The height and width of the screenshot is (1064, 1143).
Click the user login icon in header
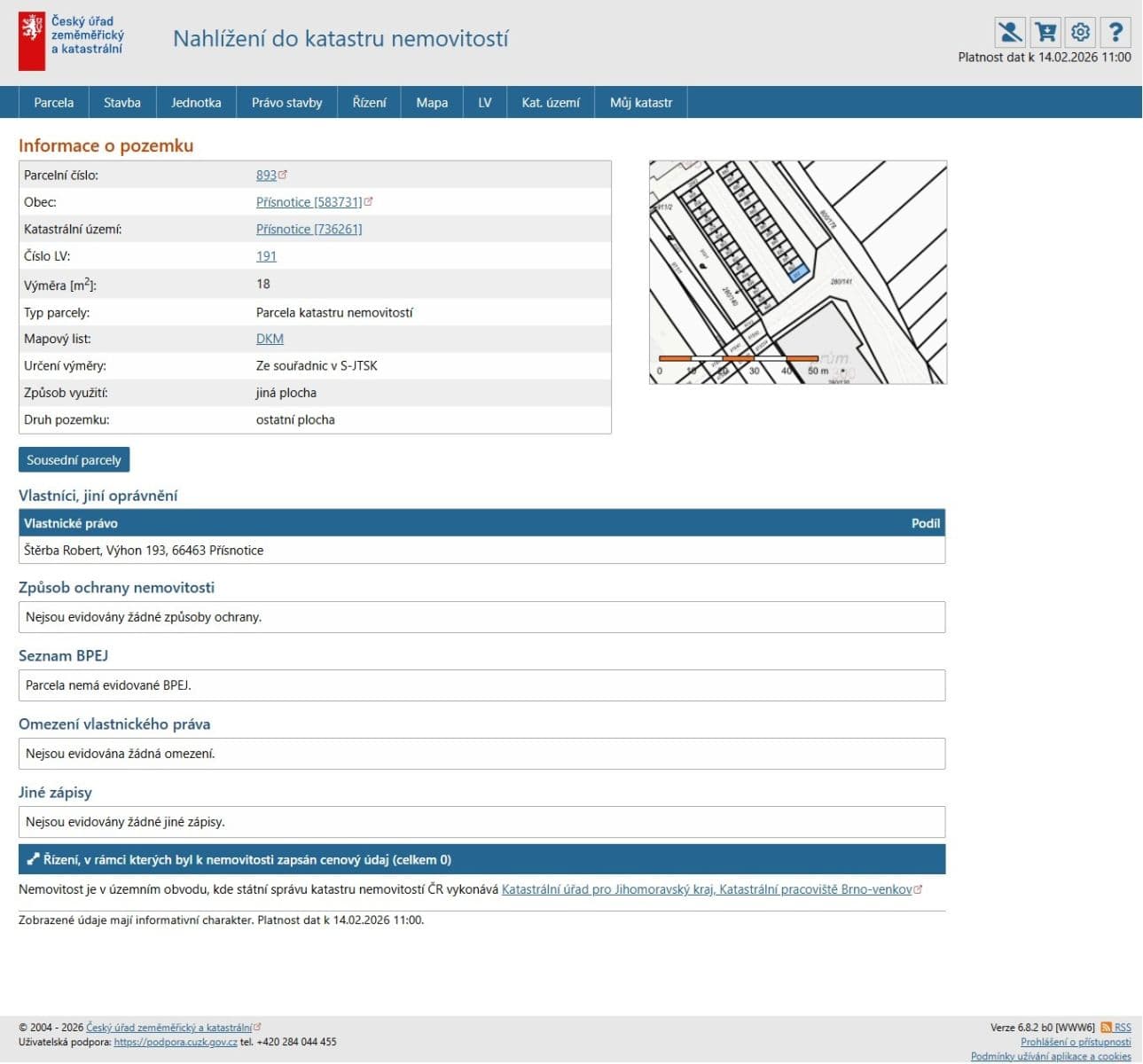(1009, 32)
